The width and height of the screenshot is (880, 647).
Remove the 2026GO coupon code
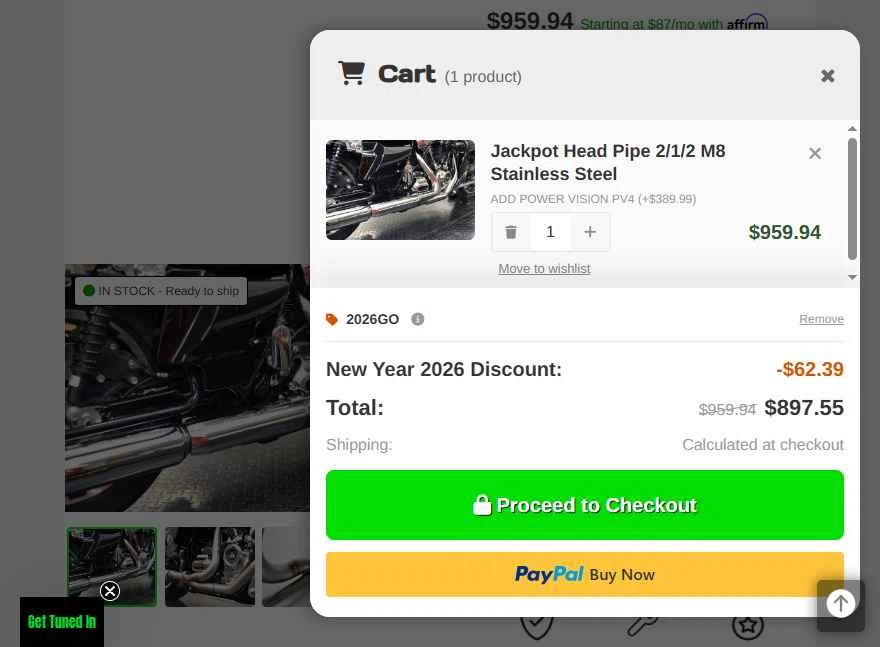click(x=821, y=319)
